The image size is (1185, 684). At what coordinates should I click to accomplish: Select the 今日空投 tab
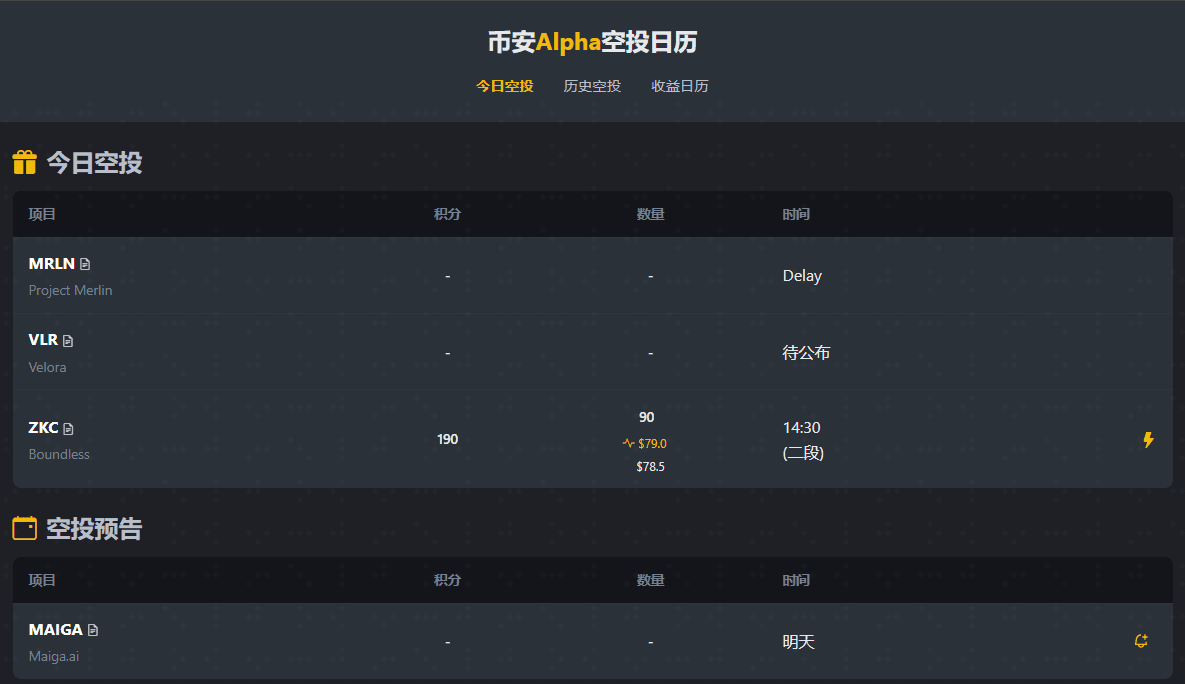(x=505, y=86)
